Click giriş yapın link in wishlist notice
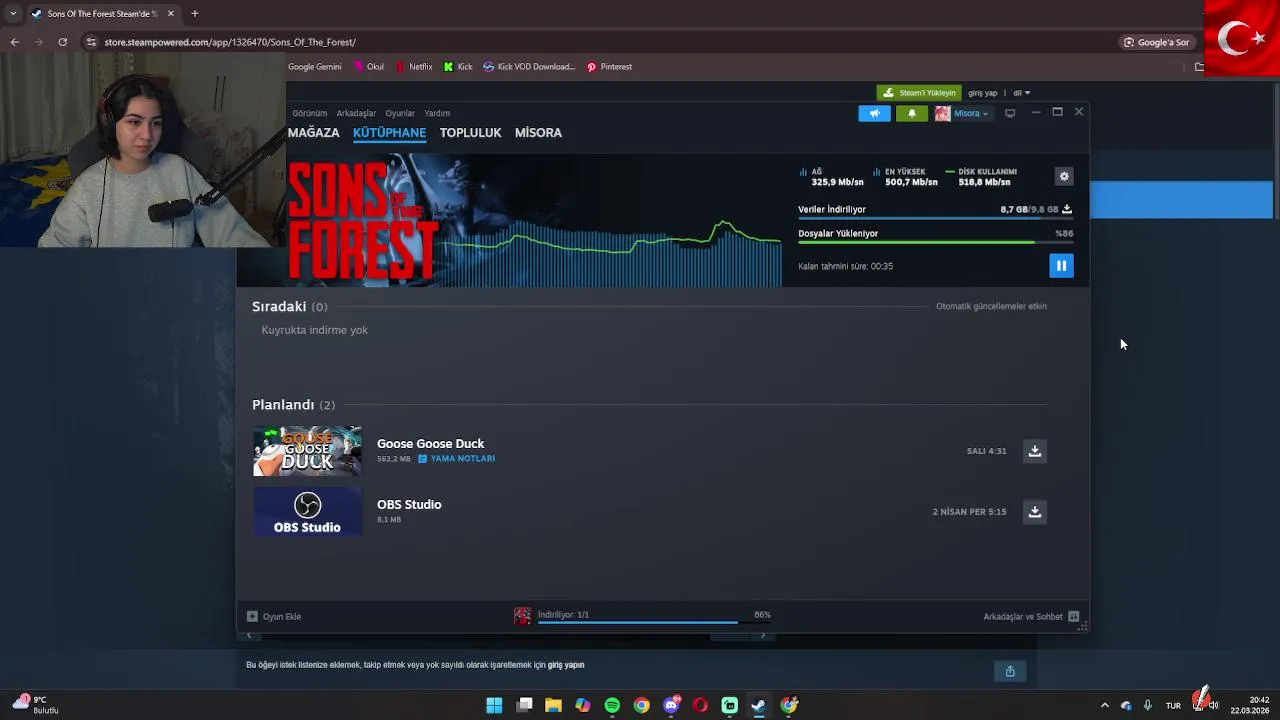The image size is (1280, 720). (566, 665)
